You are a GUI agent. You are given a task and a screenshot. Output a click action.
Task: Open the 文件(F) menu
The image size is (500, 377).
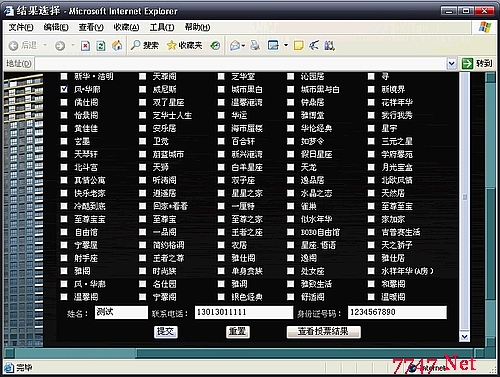click(x=21, y=27)
